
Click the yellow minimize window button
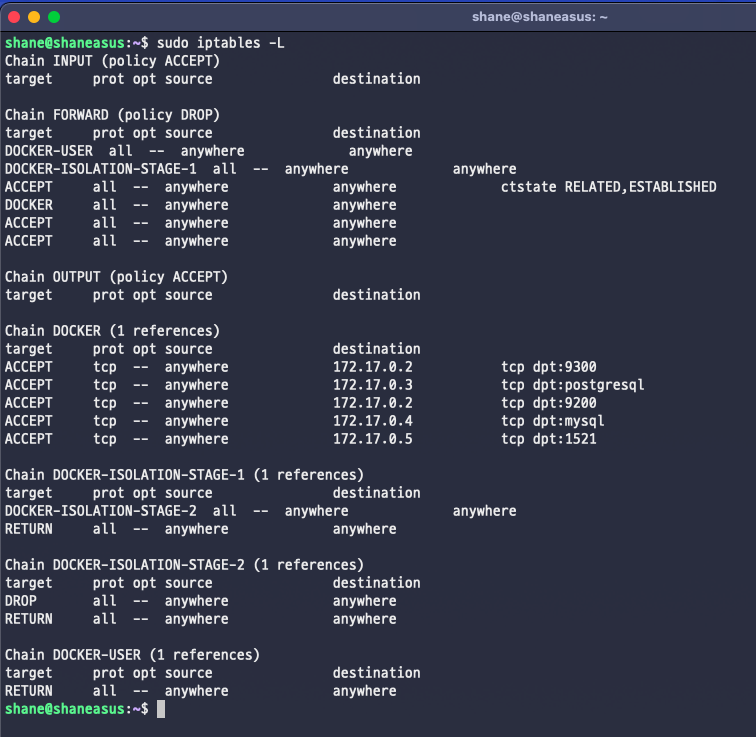(34, 17)
